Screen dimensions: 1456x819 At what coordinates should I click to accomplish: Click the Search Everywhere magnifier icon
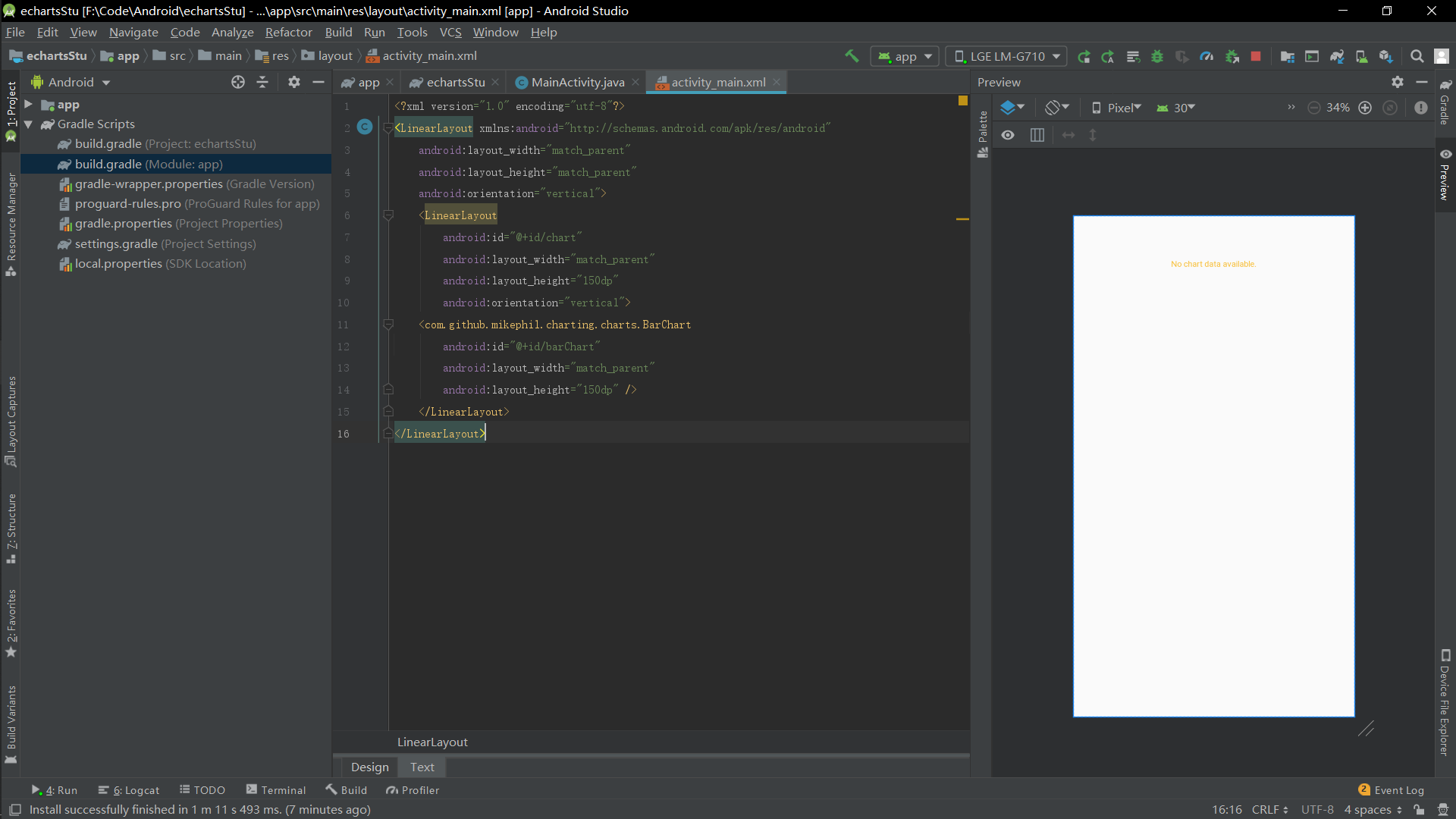point(1417,56)
